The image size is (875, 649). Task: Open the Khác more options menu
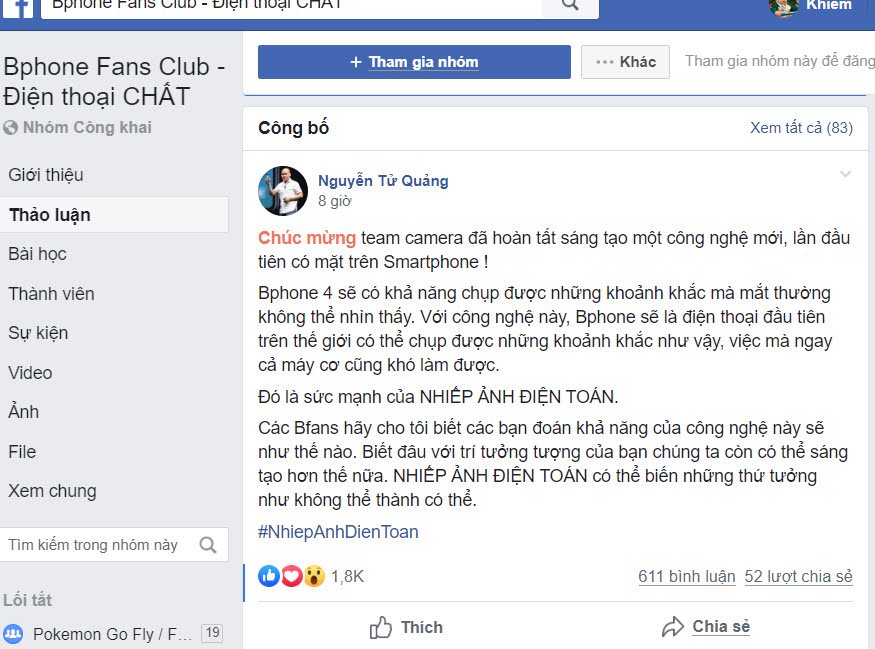pyautogui.click(x=625, y=61)
